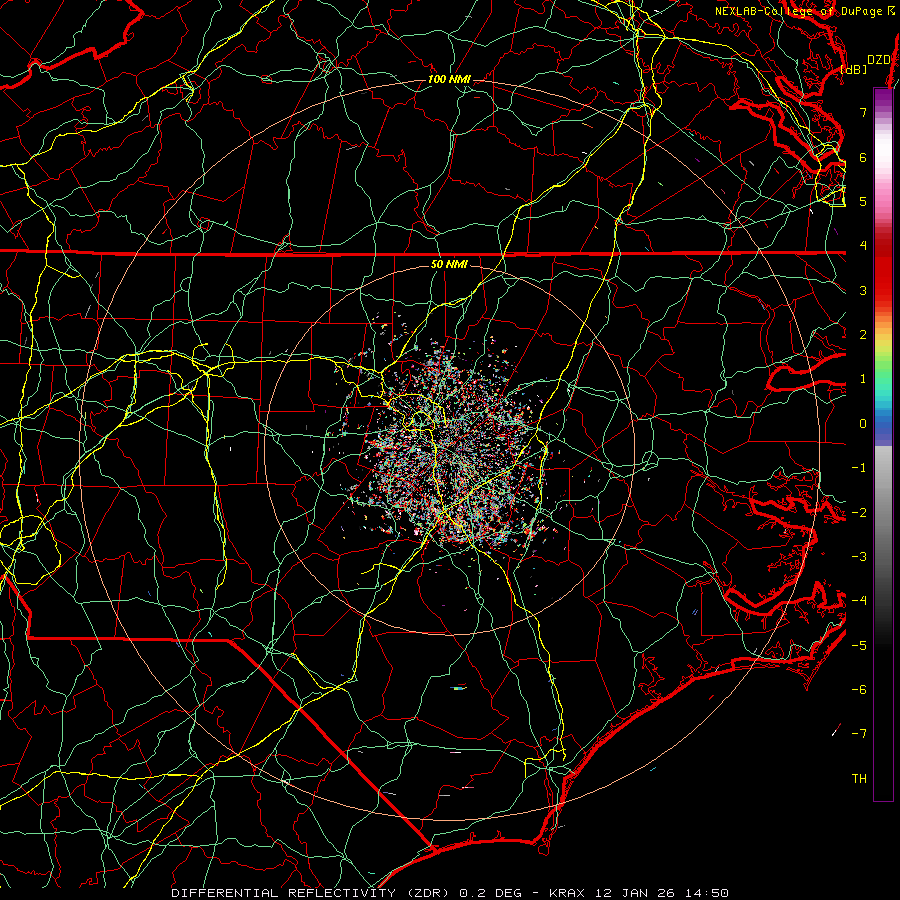Pick the 5 value on the dB scale

click(863, 201)
